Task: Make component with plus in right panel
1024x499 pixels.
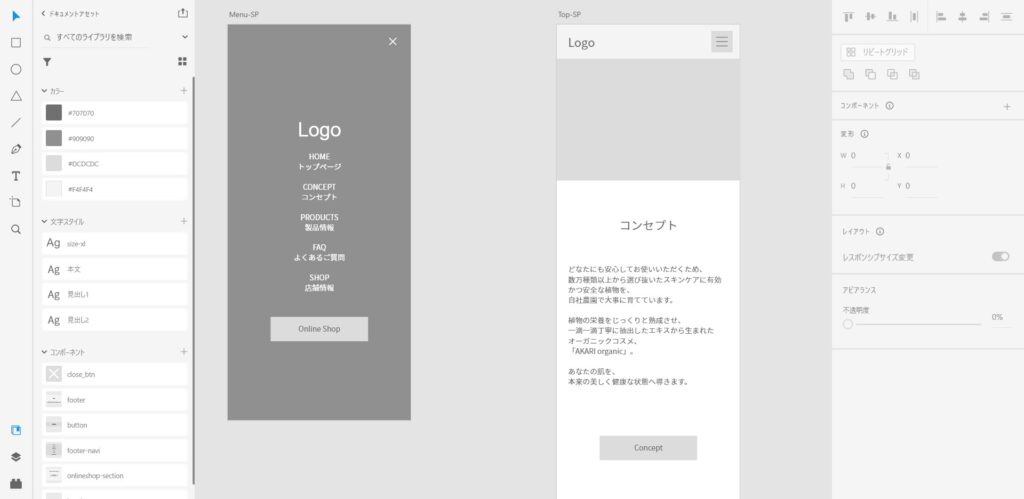Action: tap(1007, 106)
